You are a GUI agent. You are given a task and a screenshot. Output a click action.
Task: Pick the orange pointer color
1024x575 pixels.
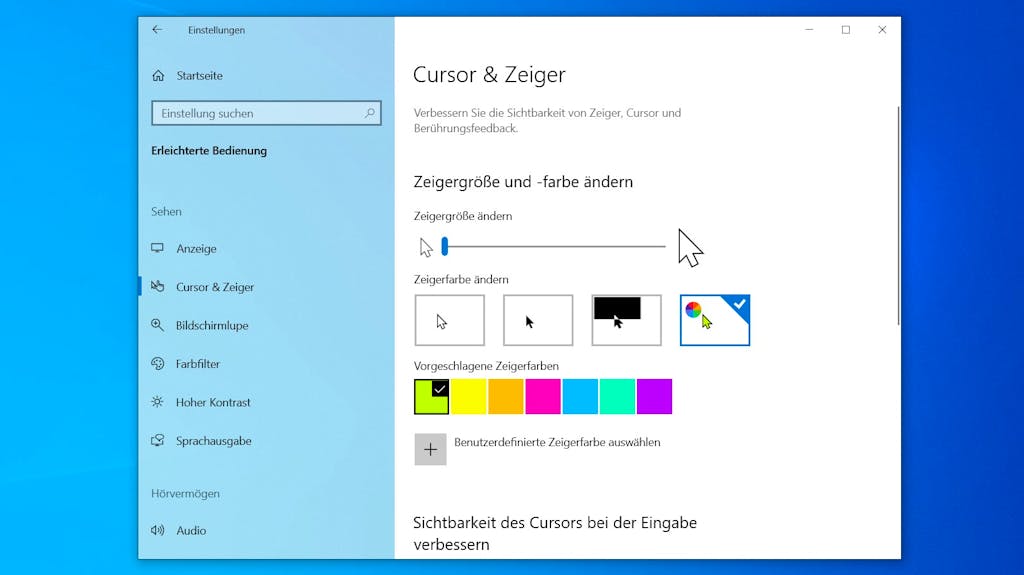tap(506, 397)
